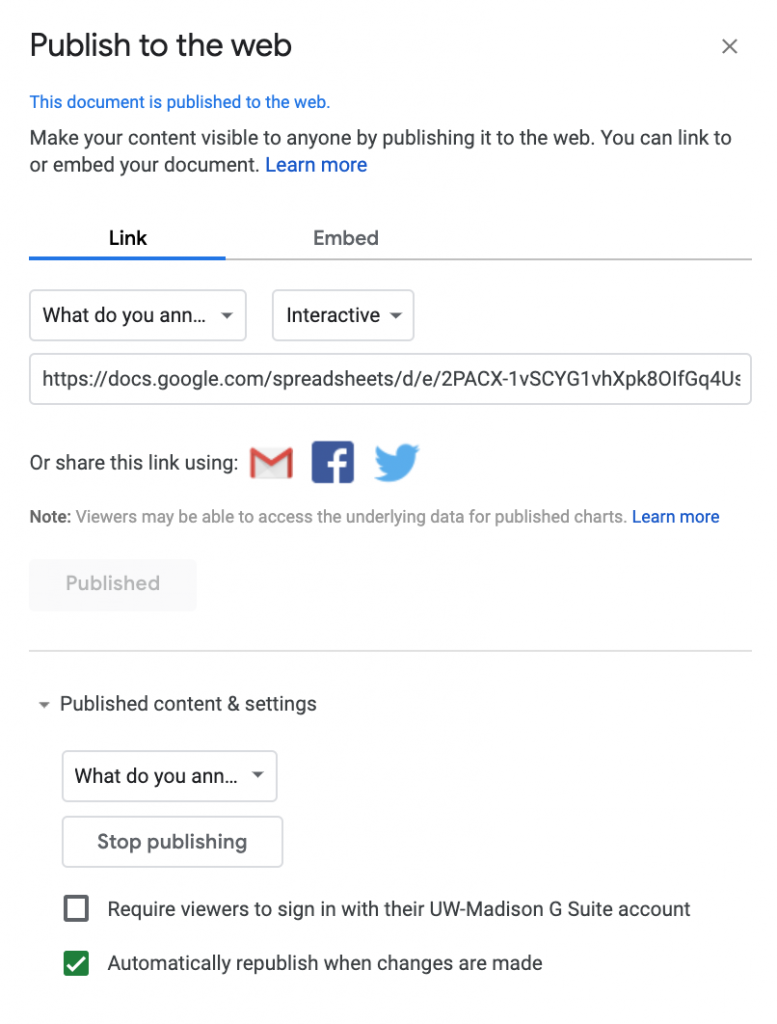Screen dimensions: 777x1024
Task: Open Learn more link about publishing
Action: click(316, 165)
